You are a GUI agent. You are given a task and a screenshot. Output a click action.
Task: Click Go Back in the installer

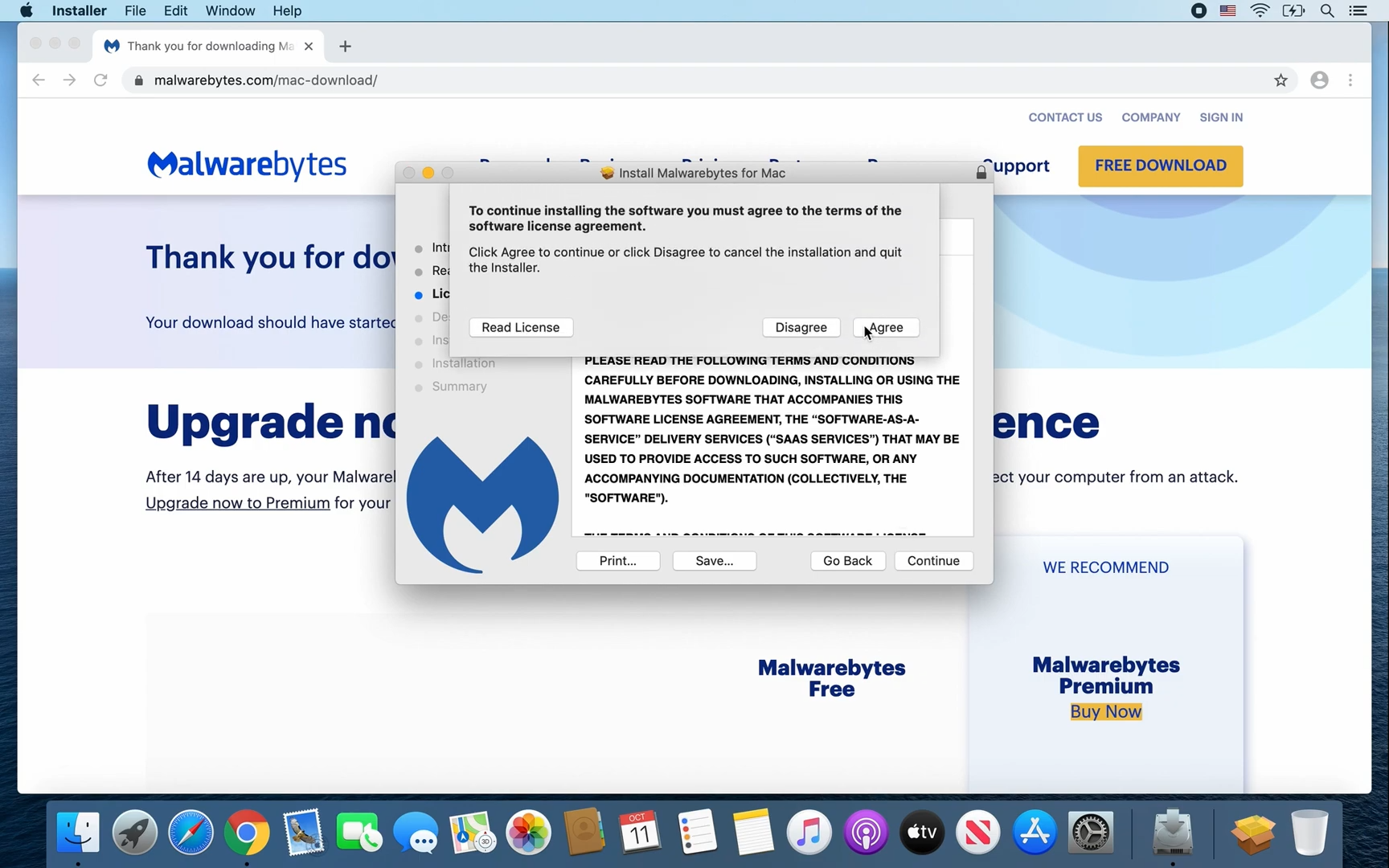(x=848, y=560)
